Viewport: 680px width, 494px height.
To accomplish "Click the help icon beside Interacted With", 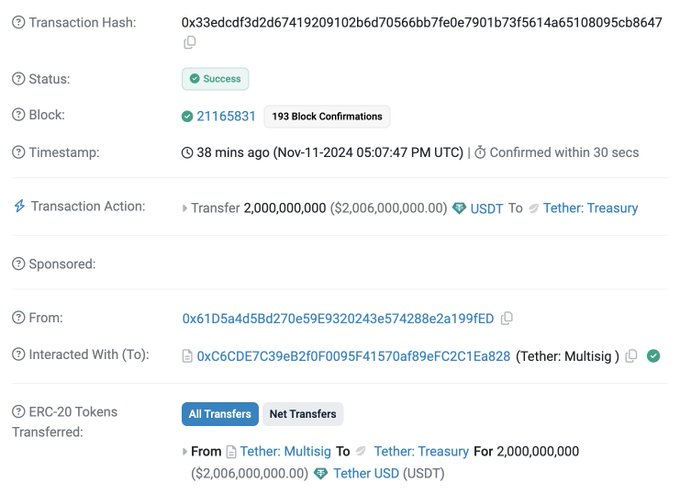I will click(19, 354).
